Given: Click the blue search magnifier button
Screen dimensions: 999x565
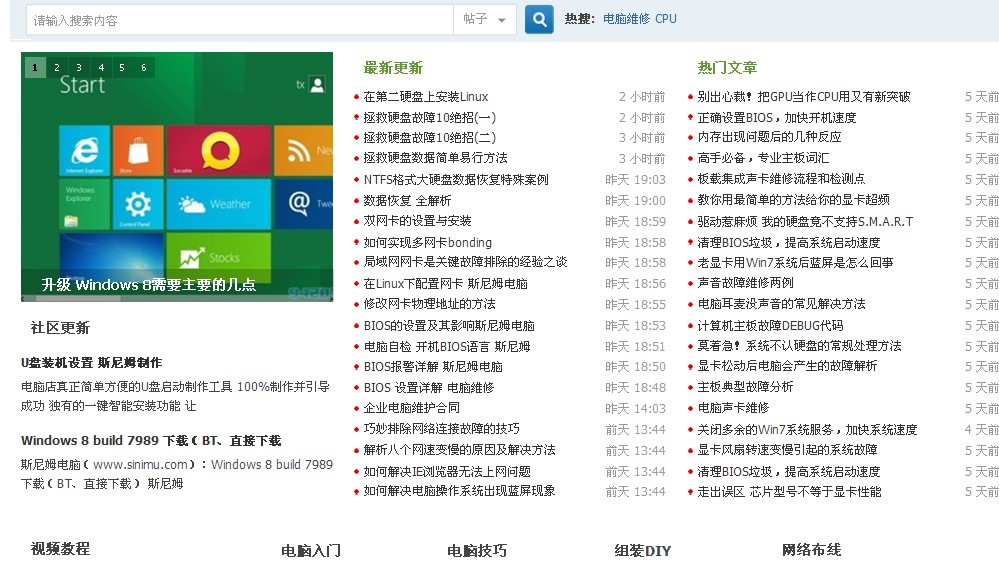Looking at the screenshot, I should tap(539, 19).
